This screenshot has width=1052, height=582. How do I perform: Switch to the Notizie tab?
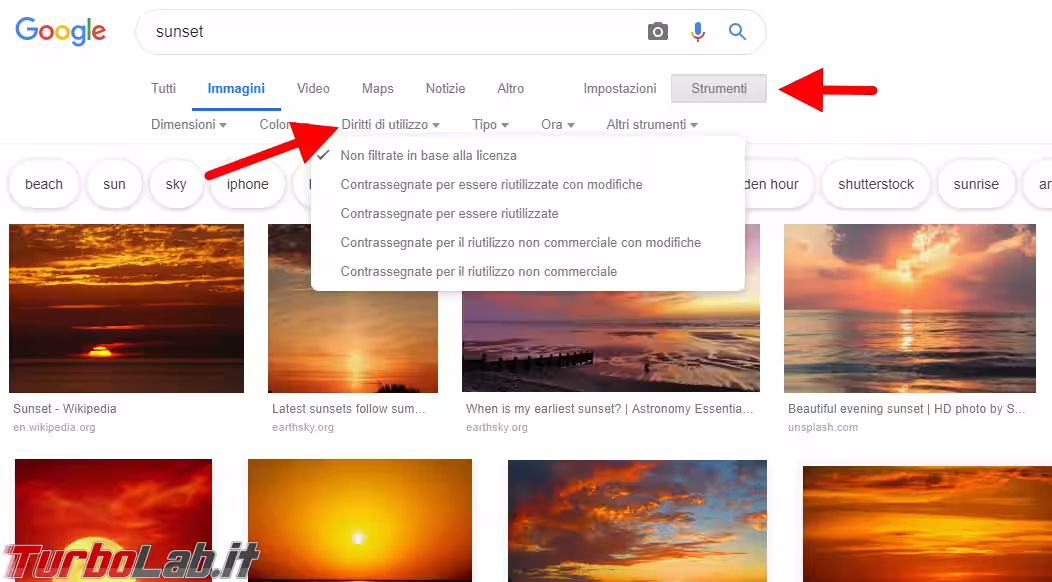pos(445,89)
